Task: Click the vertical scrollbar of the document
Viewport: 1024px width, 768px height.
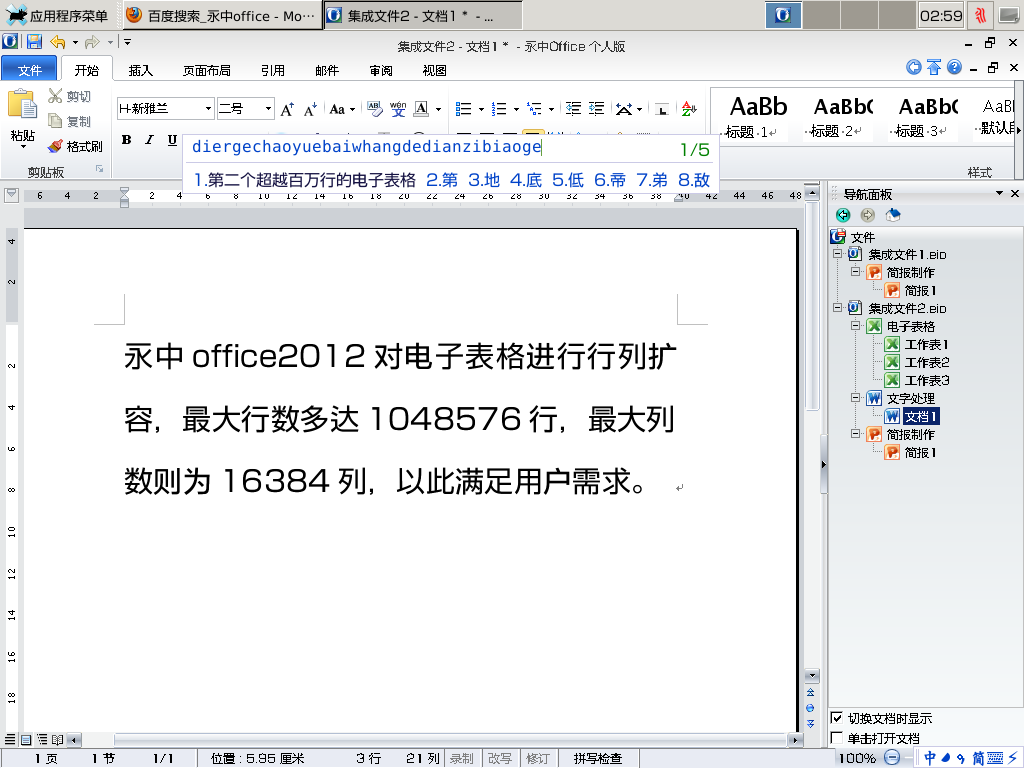Action: click(x=812, y=434)
